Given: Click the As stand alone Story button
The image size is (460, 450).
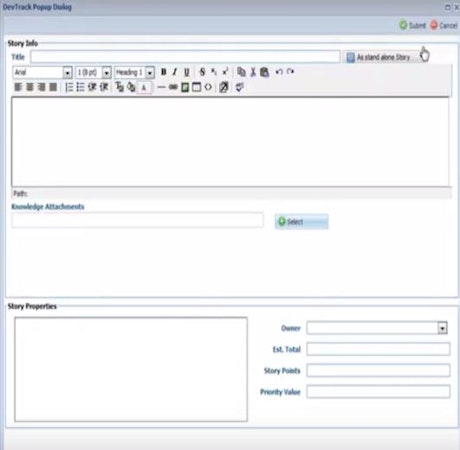Looking at the screenshot, I should 379,57.
